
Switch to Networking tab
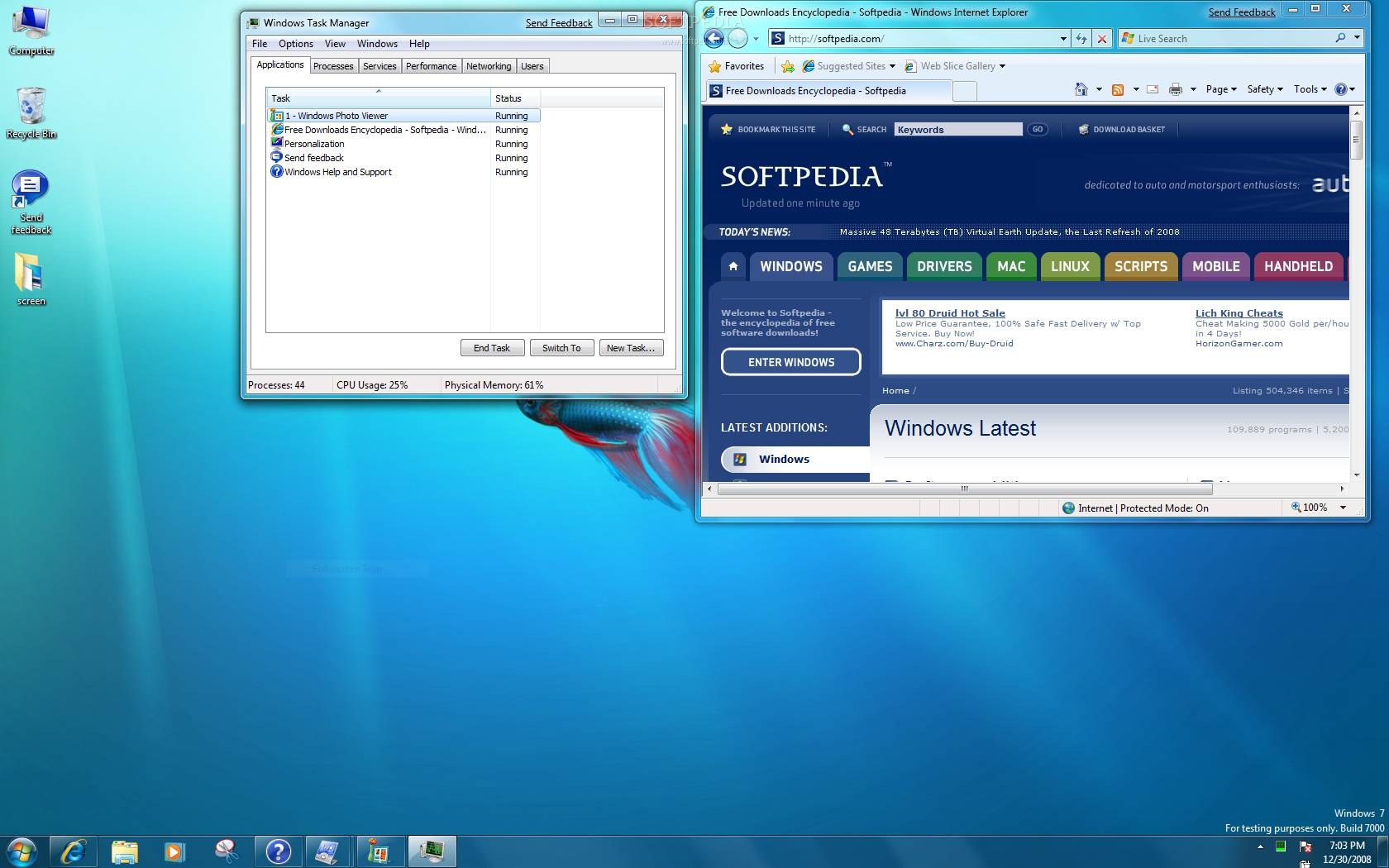489,66
